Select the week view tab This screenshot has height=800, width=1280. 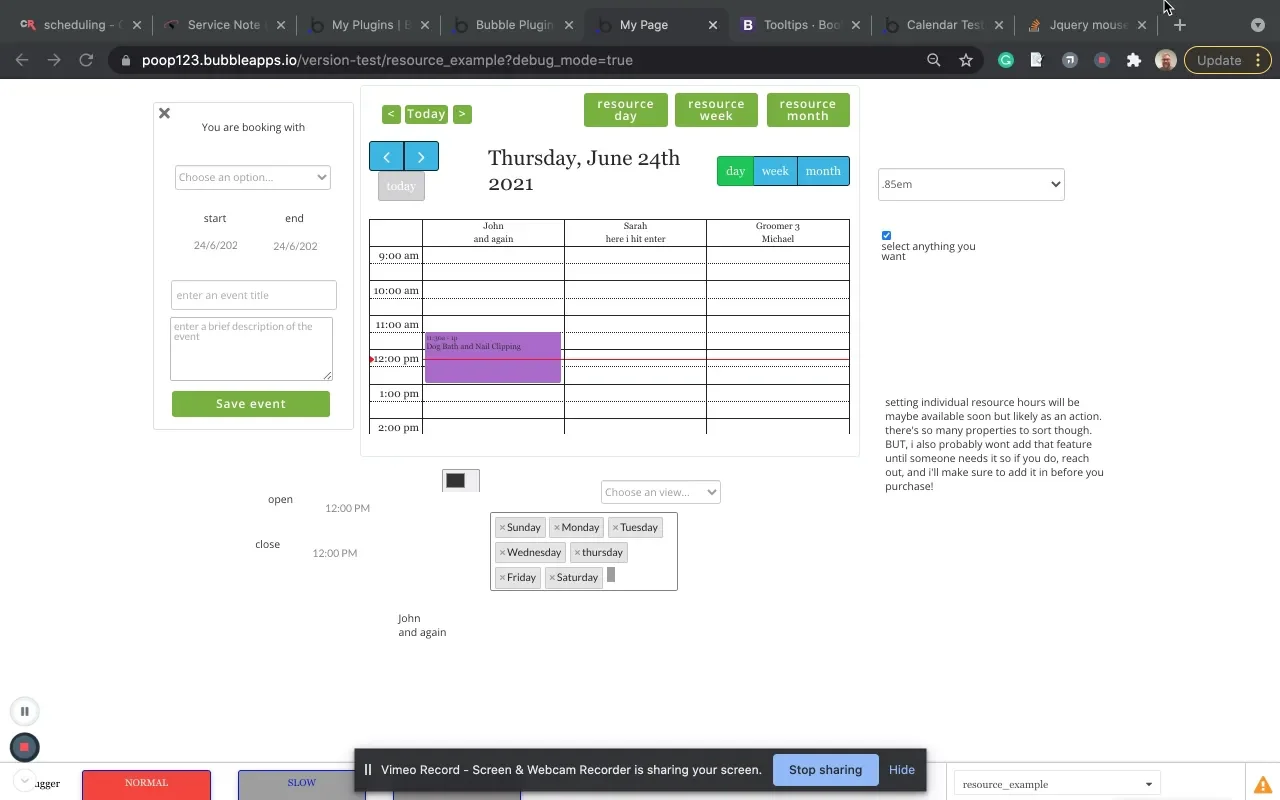click(x=775, y=171)
